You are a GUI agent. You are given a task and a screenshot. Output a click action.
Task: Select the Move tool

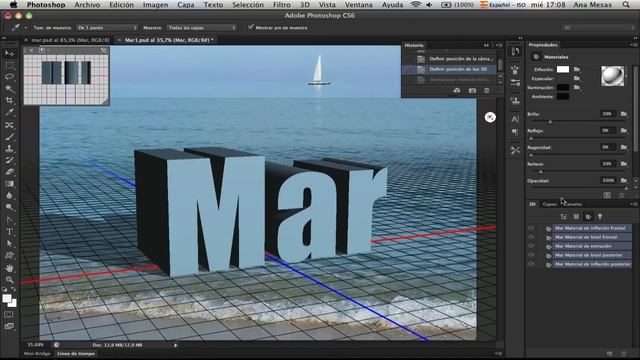(9, 53)
